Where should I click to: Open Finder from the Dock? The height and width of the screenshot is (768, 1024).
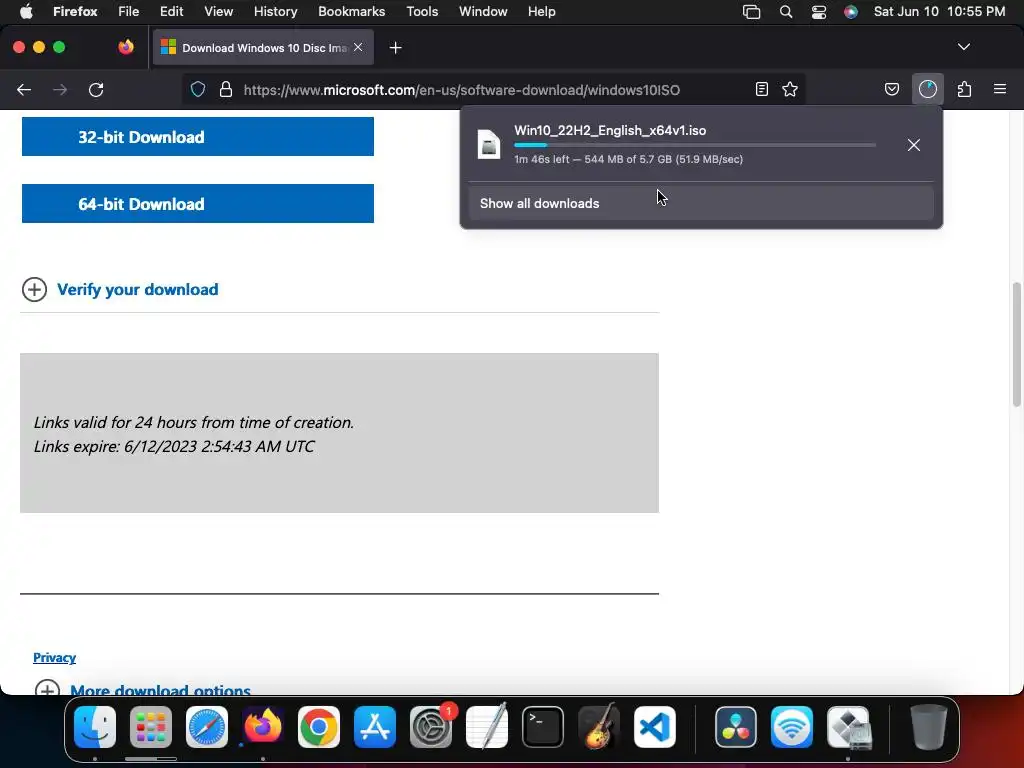(x=95, y=727)
